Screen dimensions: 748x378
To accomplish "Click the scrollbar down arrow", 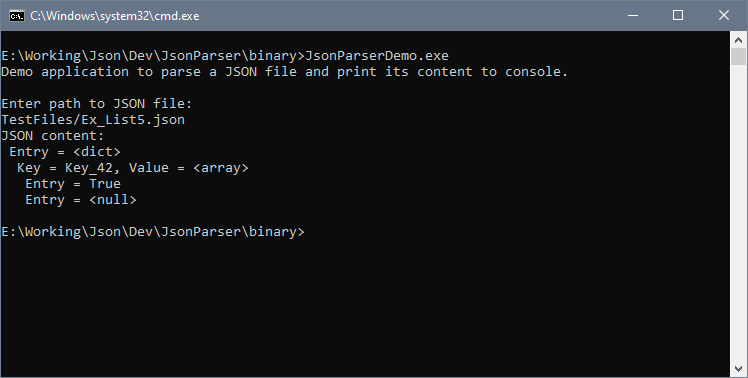I will tap(738, 369).
